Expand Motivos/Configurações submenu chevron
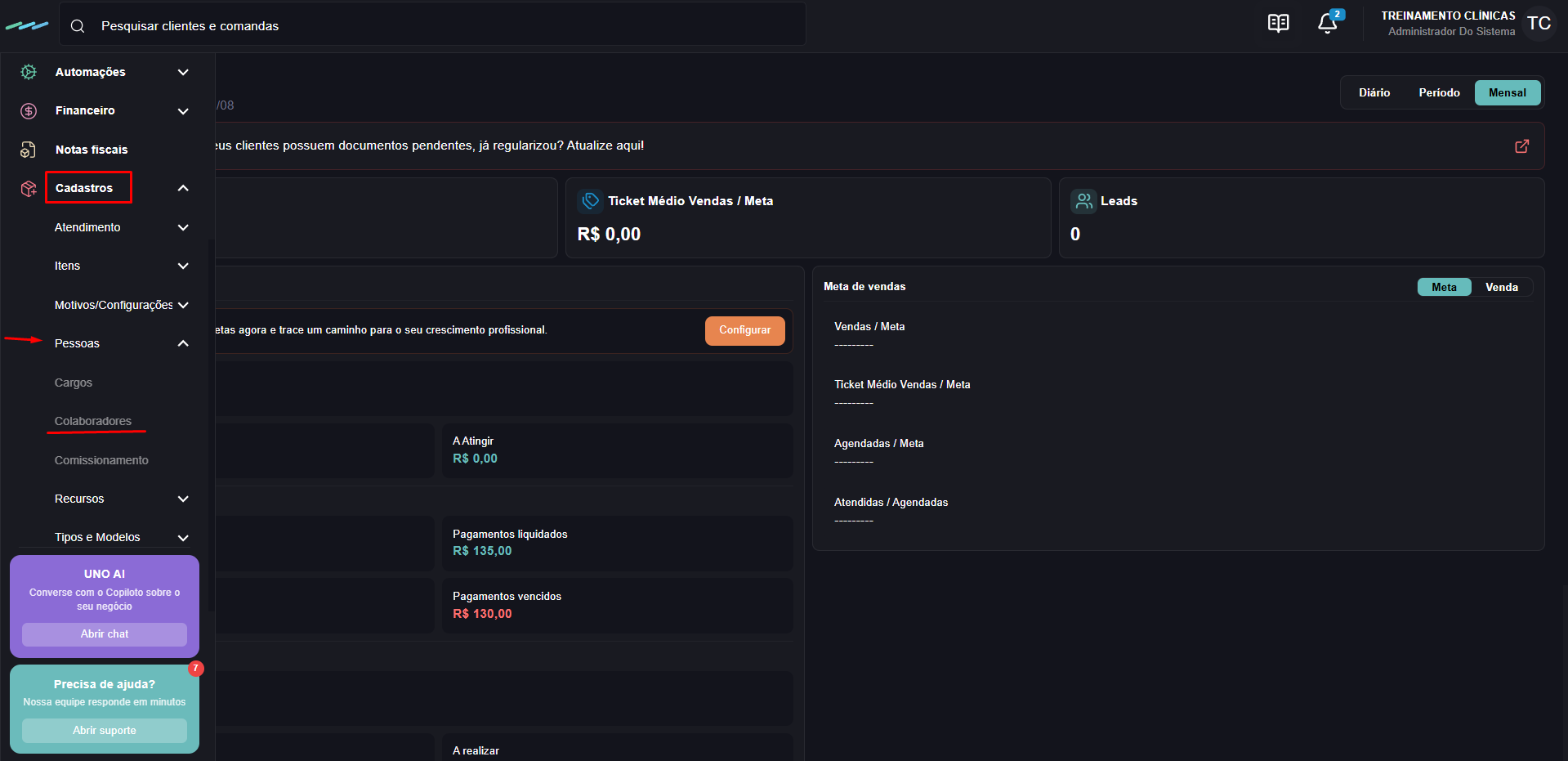This screenshot has height=761, width=1568. [x=183, y=305]
